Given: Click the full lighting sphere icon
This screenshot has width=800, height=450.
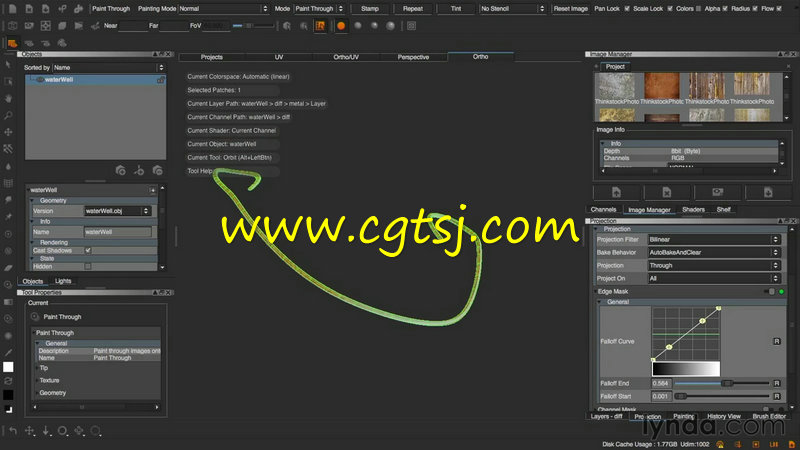Looking at the screenshot, I should [390, 26].
